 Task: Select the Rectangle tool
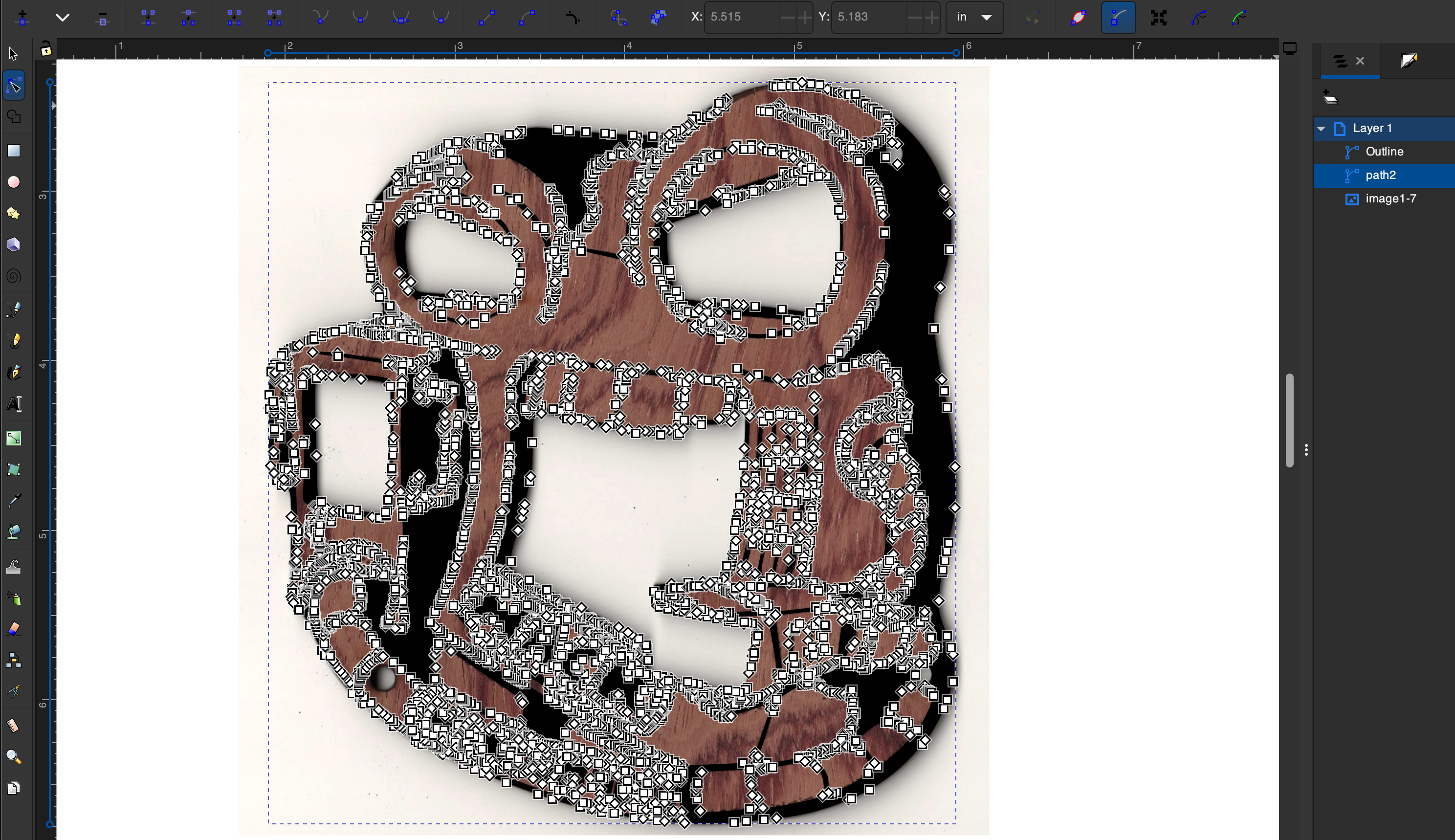pos(13,151)
